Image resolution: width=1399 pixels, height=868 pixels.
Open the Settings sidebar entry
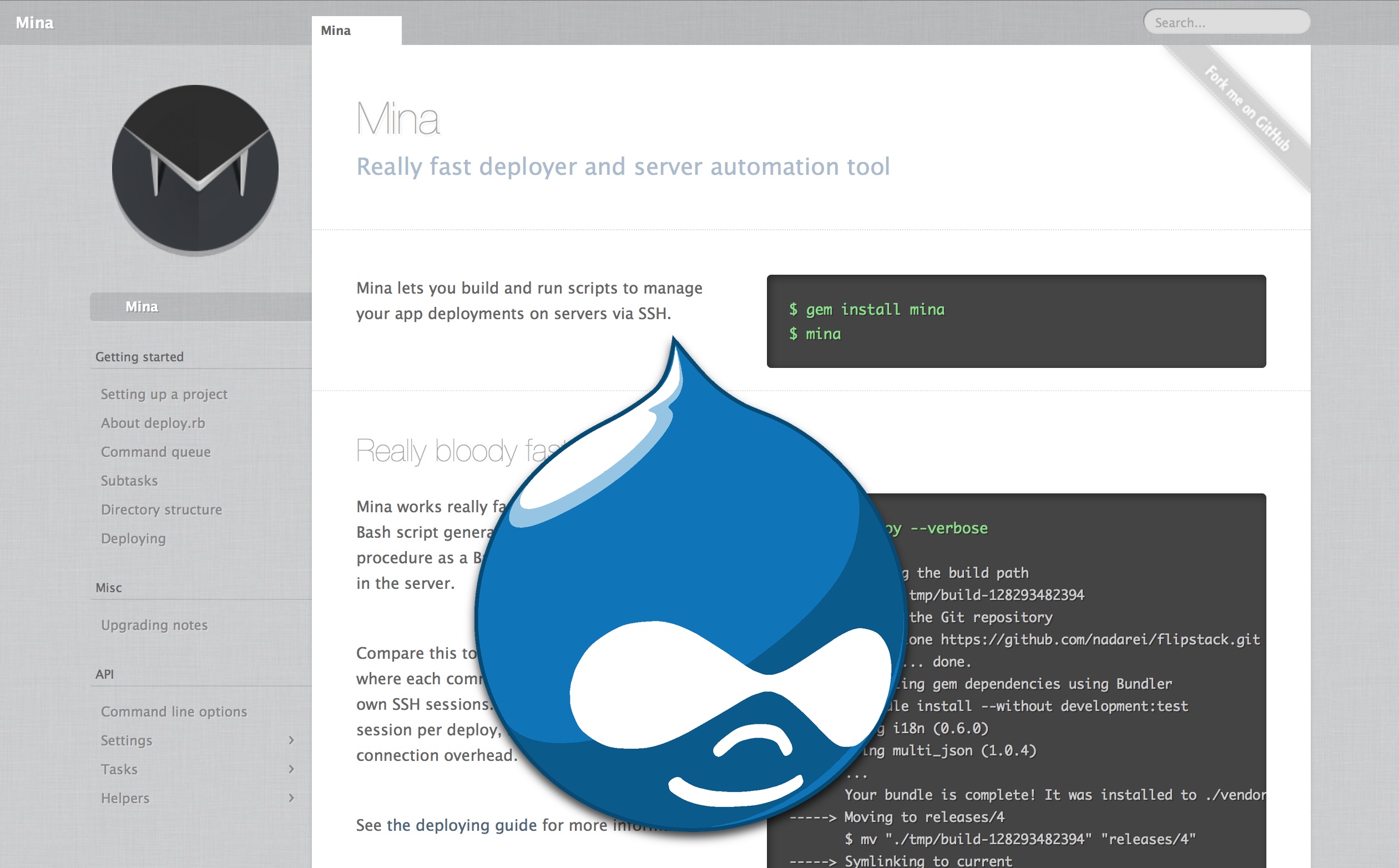click(x=127, y=740)
